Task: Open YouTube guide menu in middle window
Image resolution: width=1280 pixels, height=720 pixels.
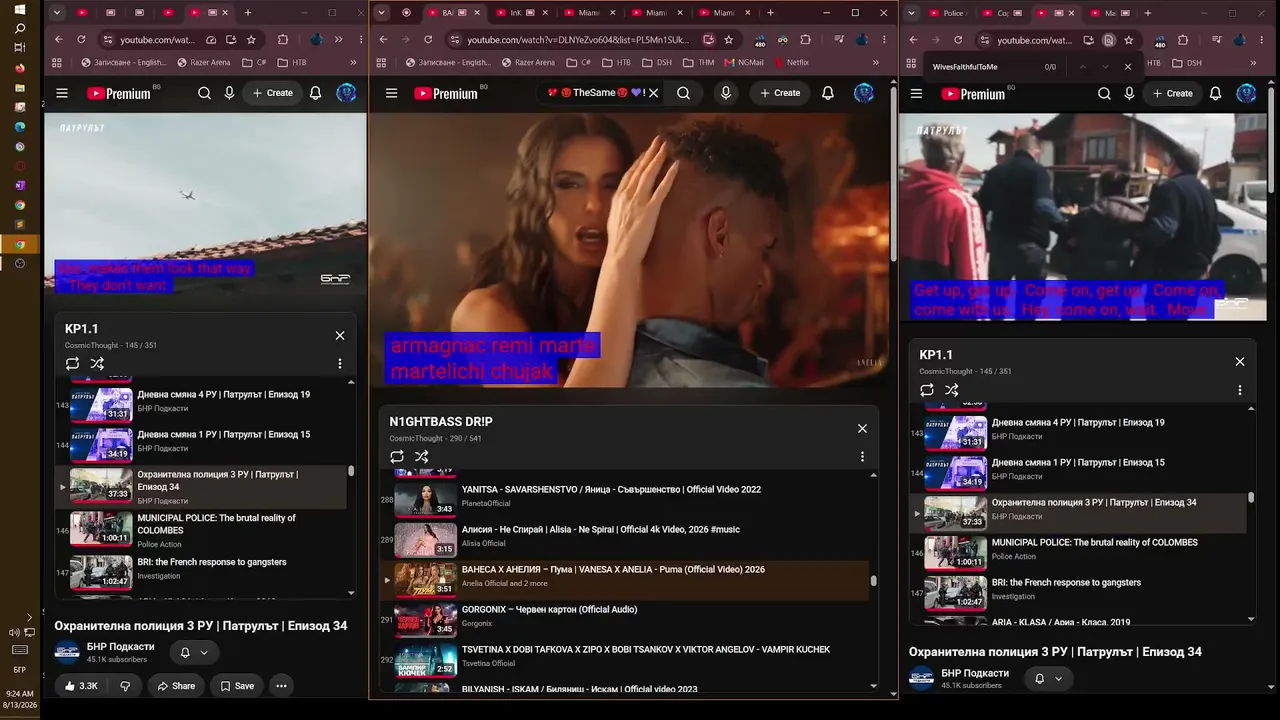Action: coord(391,93)
